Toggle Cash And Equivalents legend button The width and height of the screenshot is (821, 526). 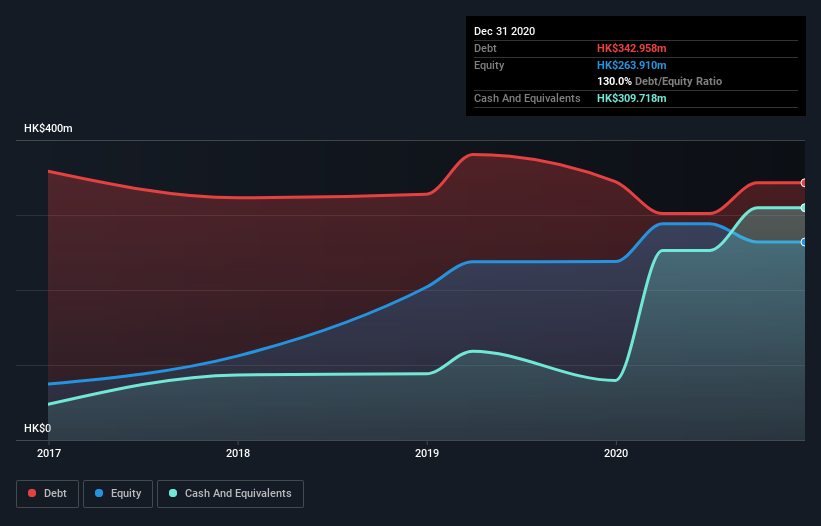(x=230, y=494)
